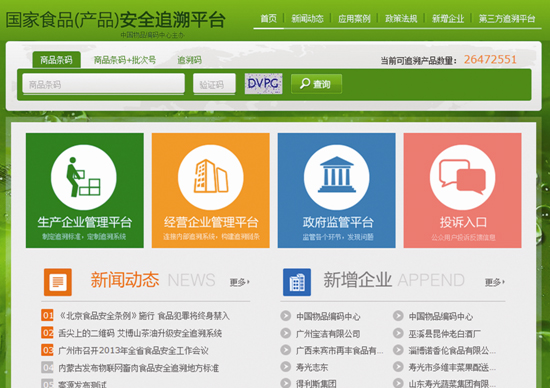Switch to the 商品条码+批次号 tab
Viewport: 550px width, 388px height.
[125, 60]
